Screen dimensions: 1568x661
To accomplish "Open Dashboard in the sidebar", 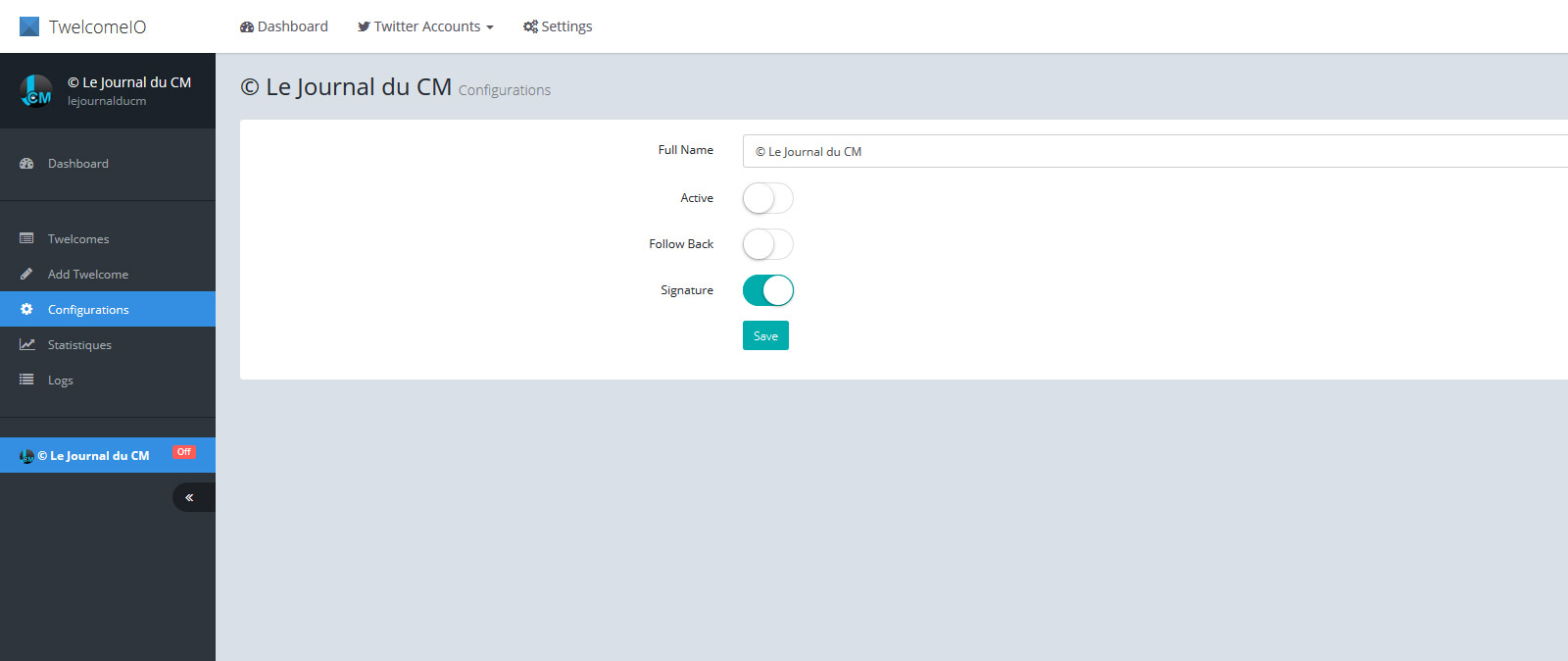I will point(108,164).
